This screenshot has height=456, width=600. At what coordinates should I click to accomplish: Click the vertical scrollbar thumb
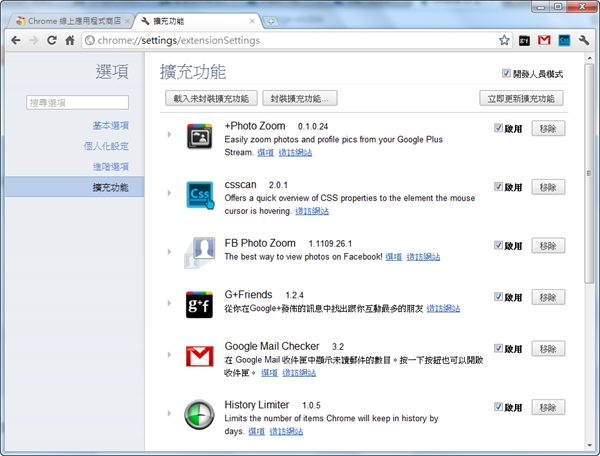pyautogui.click(x=589, y=174)
